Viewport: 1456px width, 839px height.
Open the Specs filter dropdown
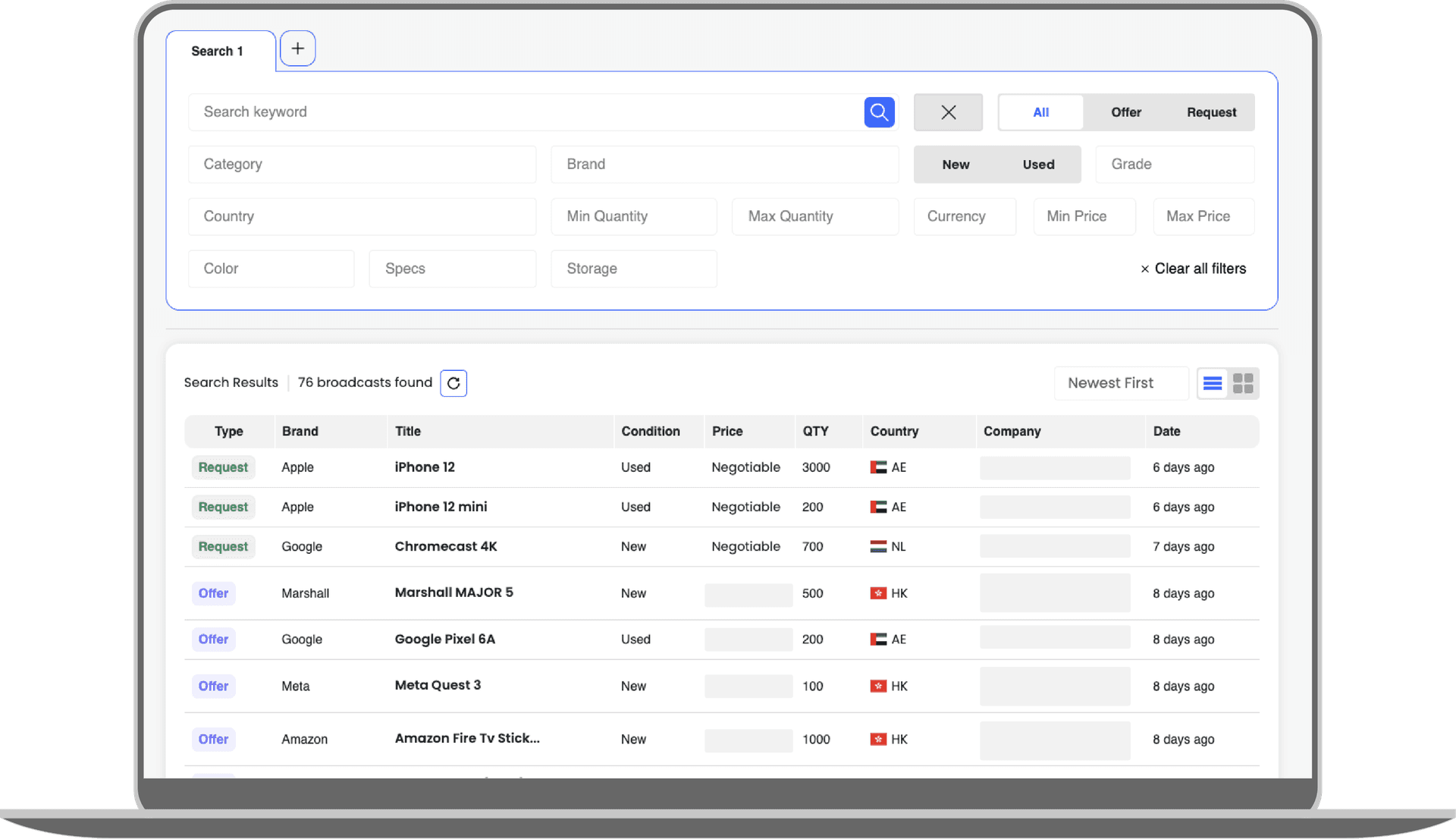coord(453,269)
